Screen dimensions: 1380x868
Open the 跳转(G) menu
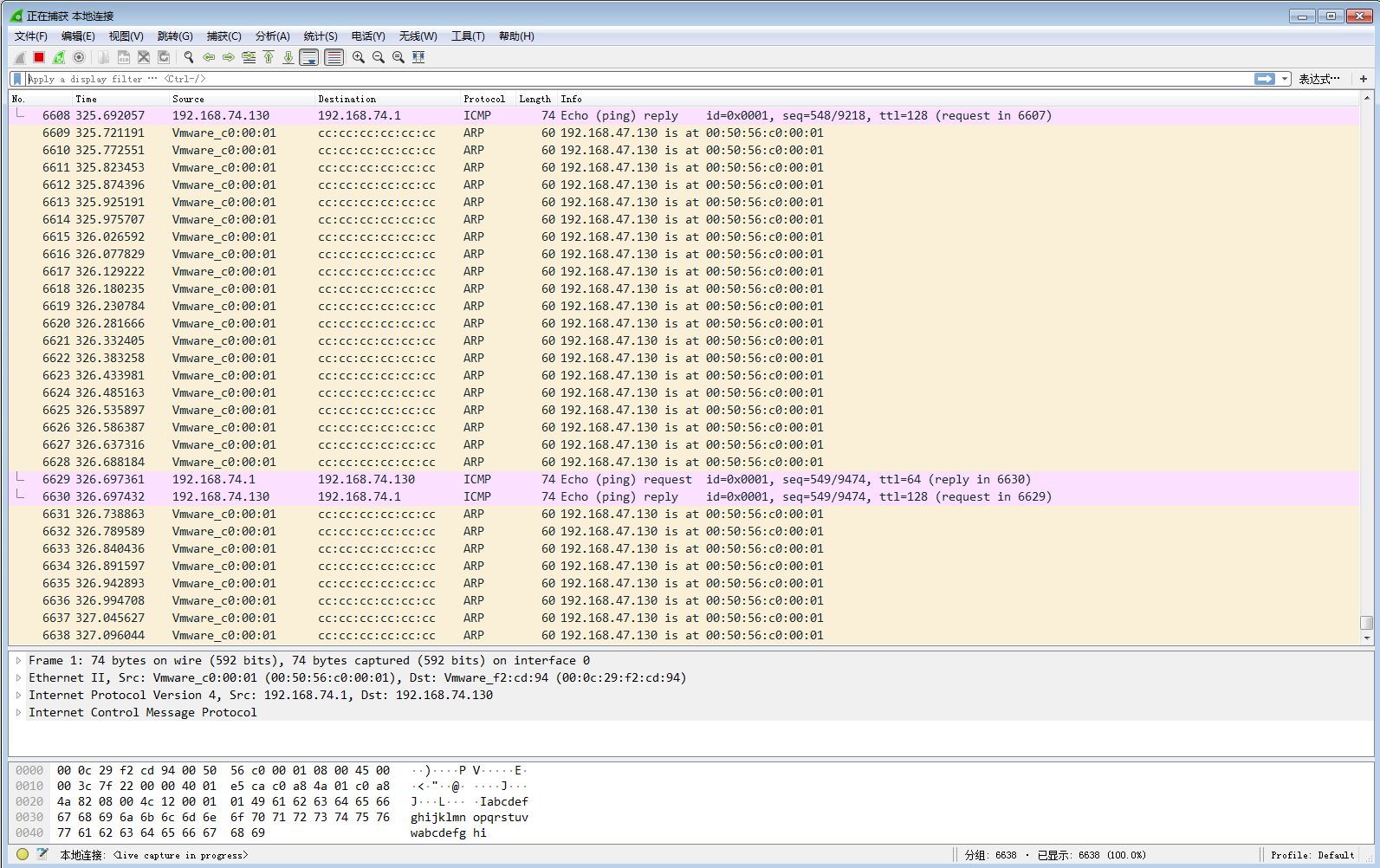click(175, 36)
